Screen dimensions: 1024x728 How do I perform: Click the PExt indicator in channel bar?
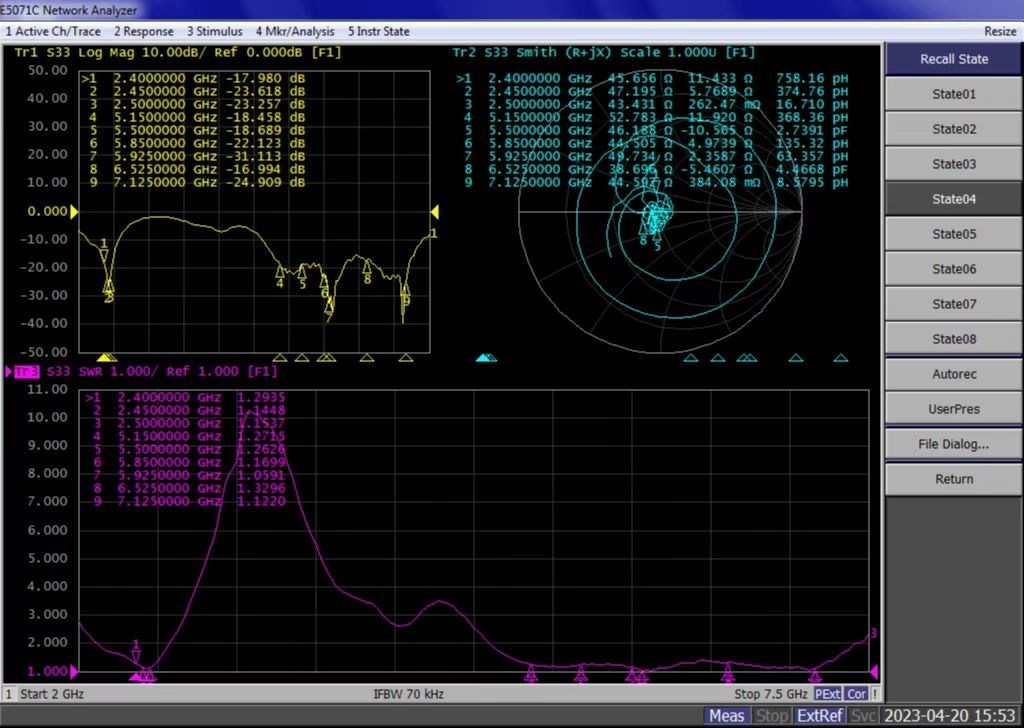click(827, 694)
